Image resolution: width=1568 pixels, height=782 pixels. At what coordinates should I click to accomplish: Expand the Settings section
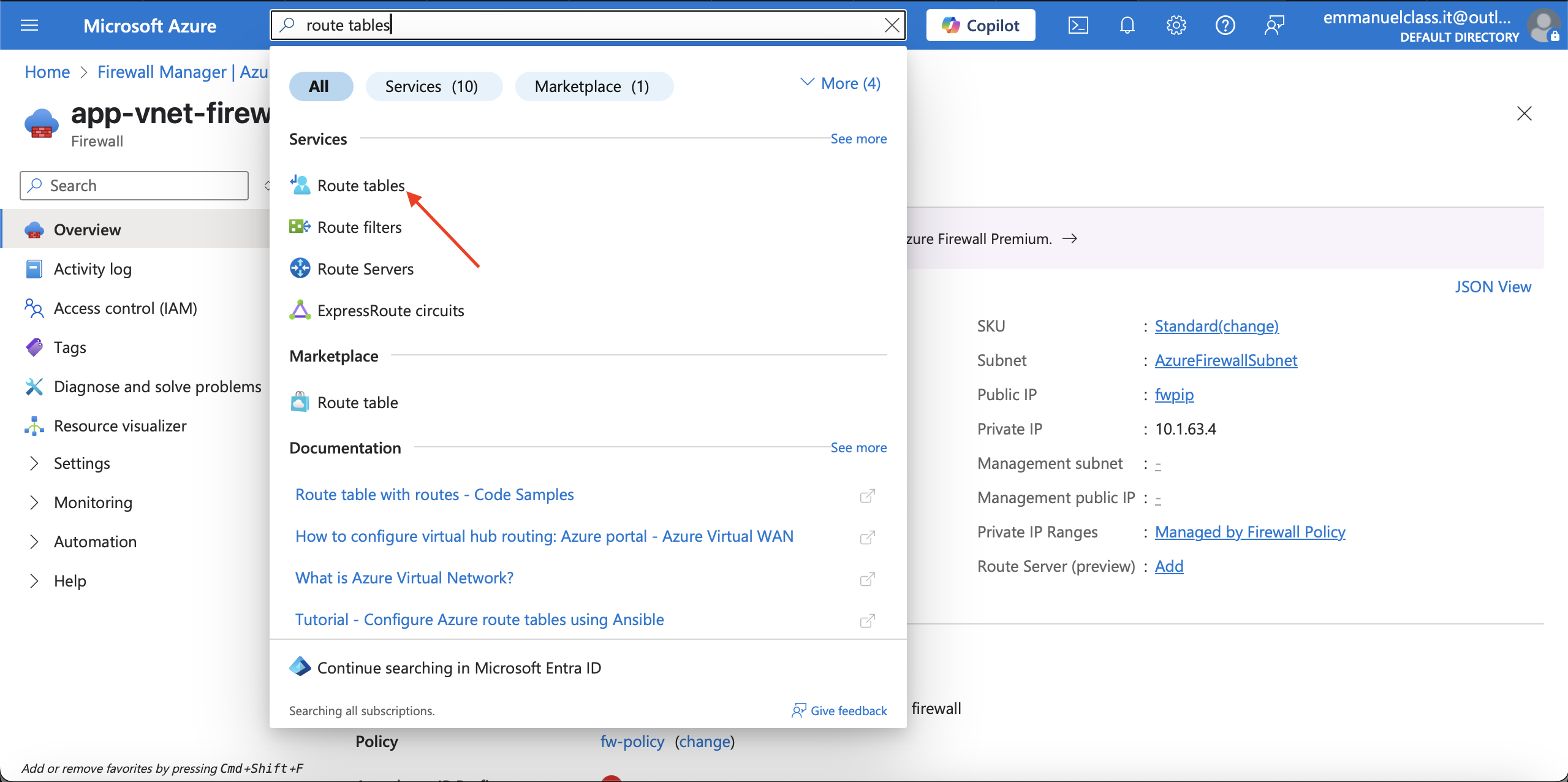[x=81, y=463]
